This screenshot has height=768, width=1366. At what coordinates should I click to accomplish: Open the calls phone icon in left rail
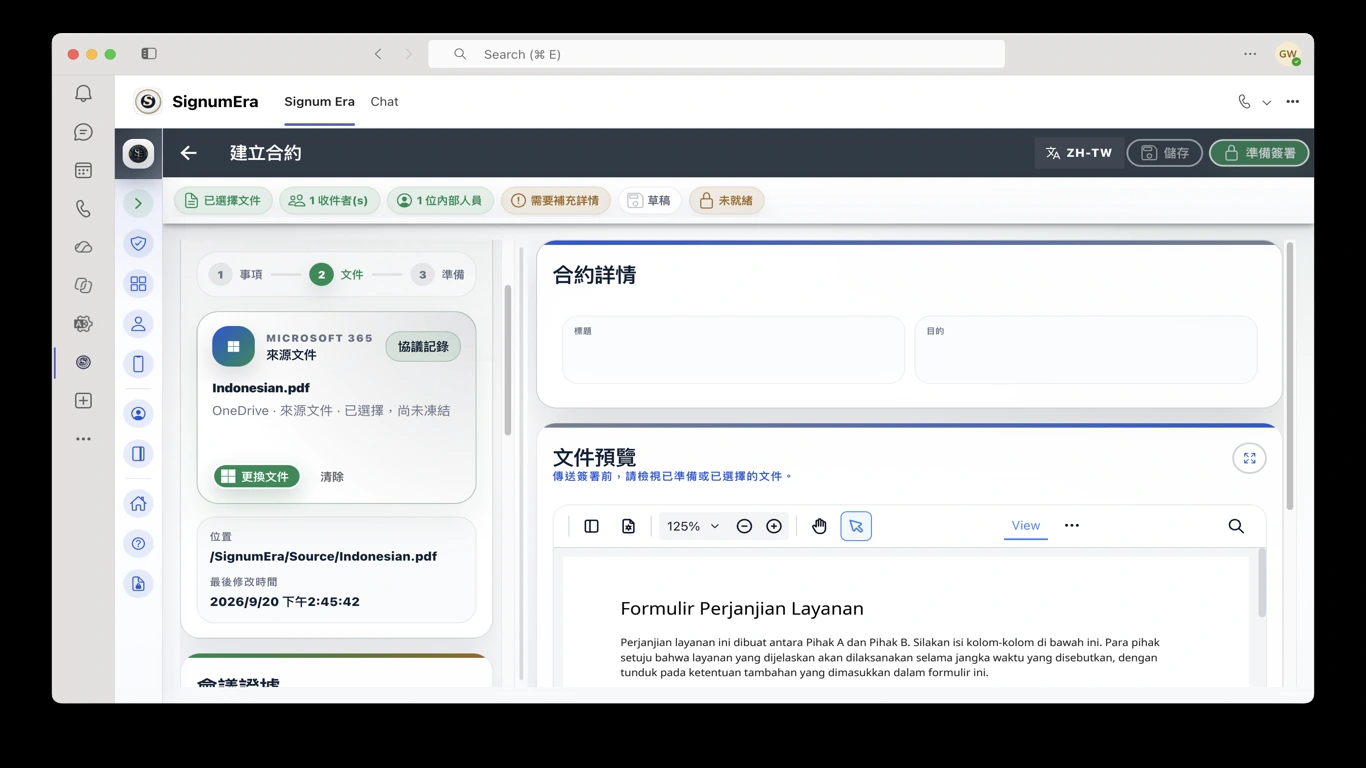coord(83,209)
